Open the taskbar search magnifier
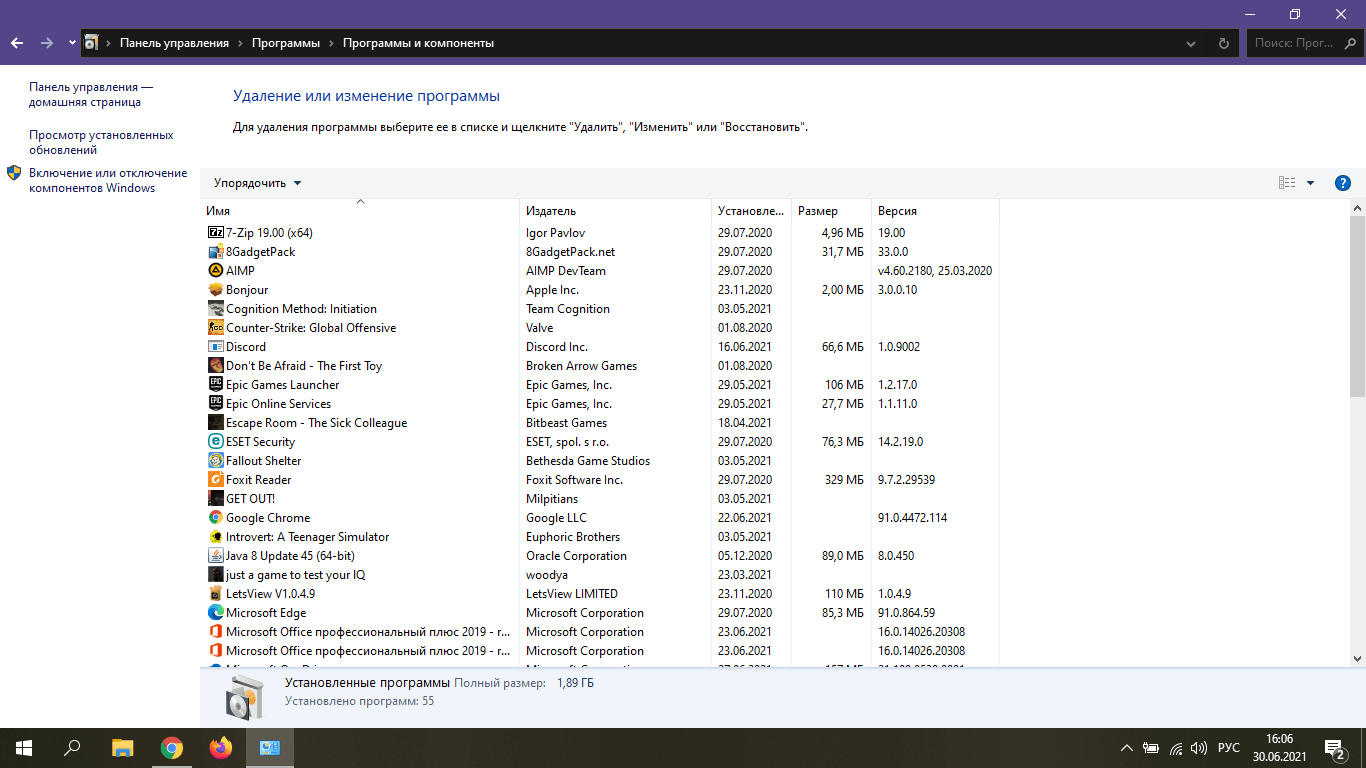The width and height of the screenshot is (1366, 768). click(72, 748)
